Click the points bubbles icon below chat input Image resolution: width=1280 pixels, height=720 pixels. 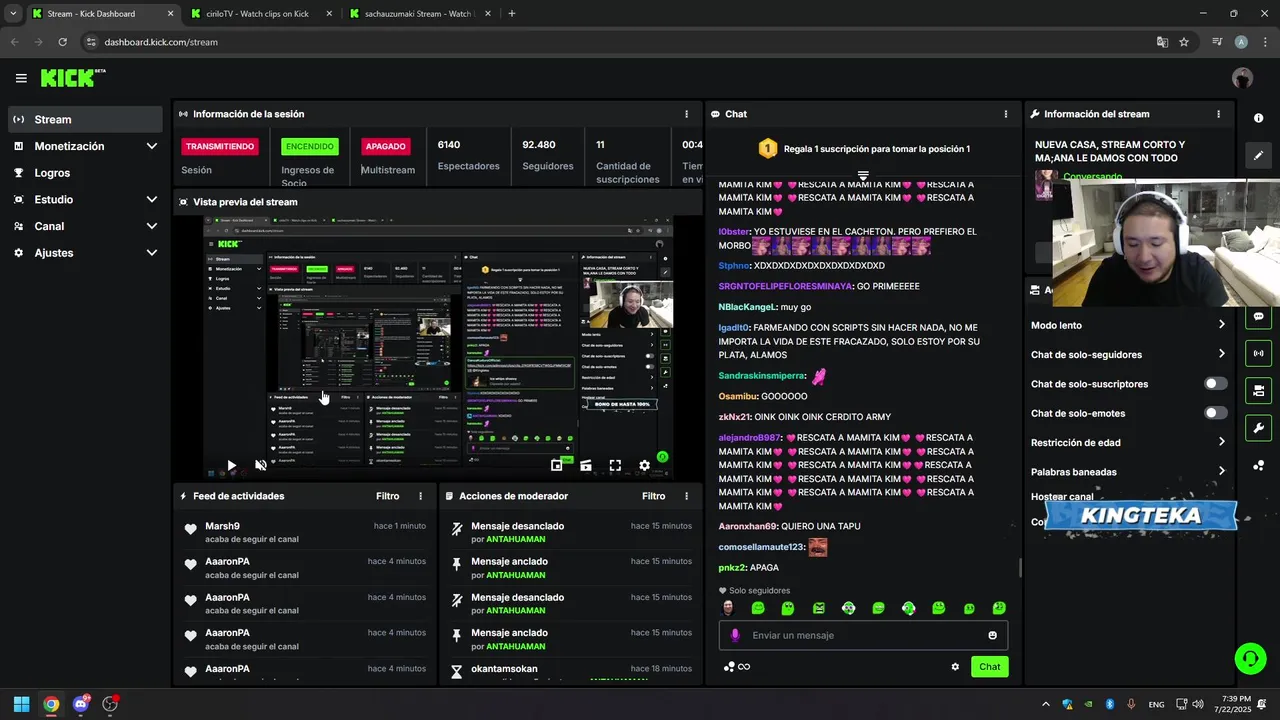coord(730,667)
